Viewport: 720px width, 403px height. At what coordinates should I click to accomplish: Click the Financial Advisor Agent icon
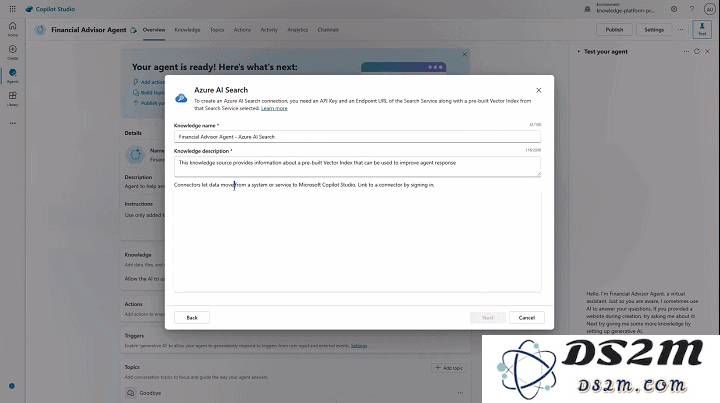(x=40, y=30)
